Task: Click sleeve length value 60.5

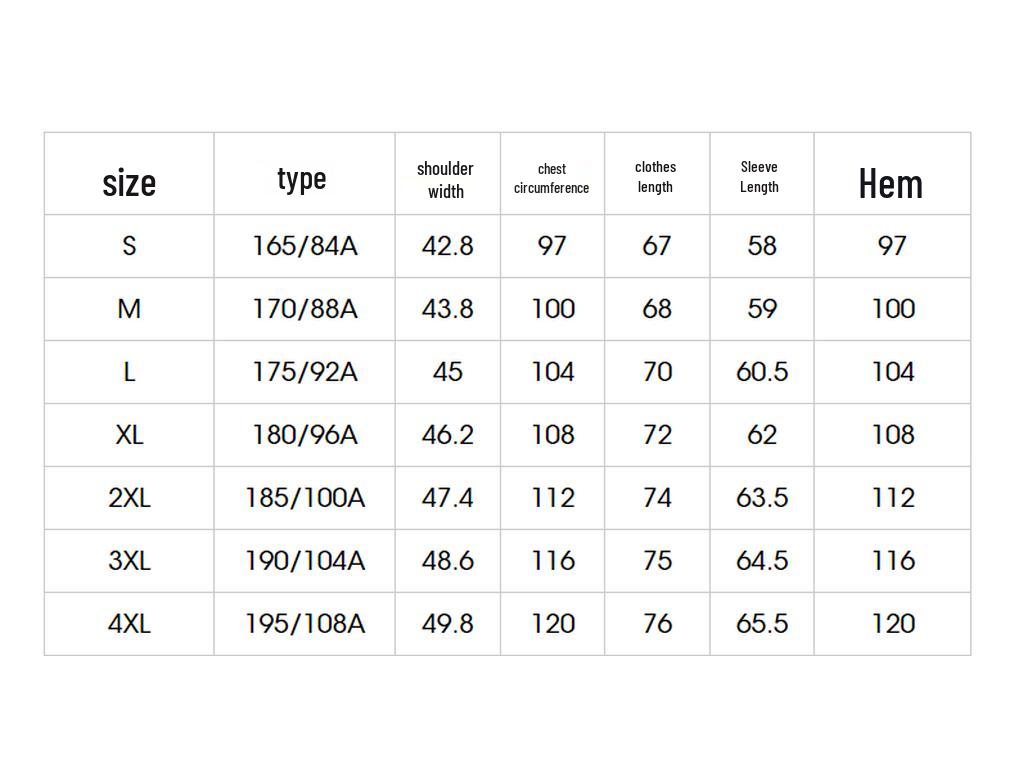Action: pos(762,372)
